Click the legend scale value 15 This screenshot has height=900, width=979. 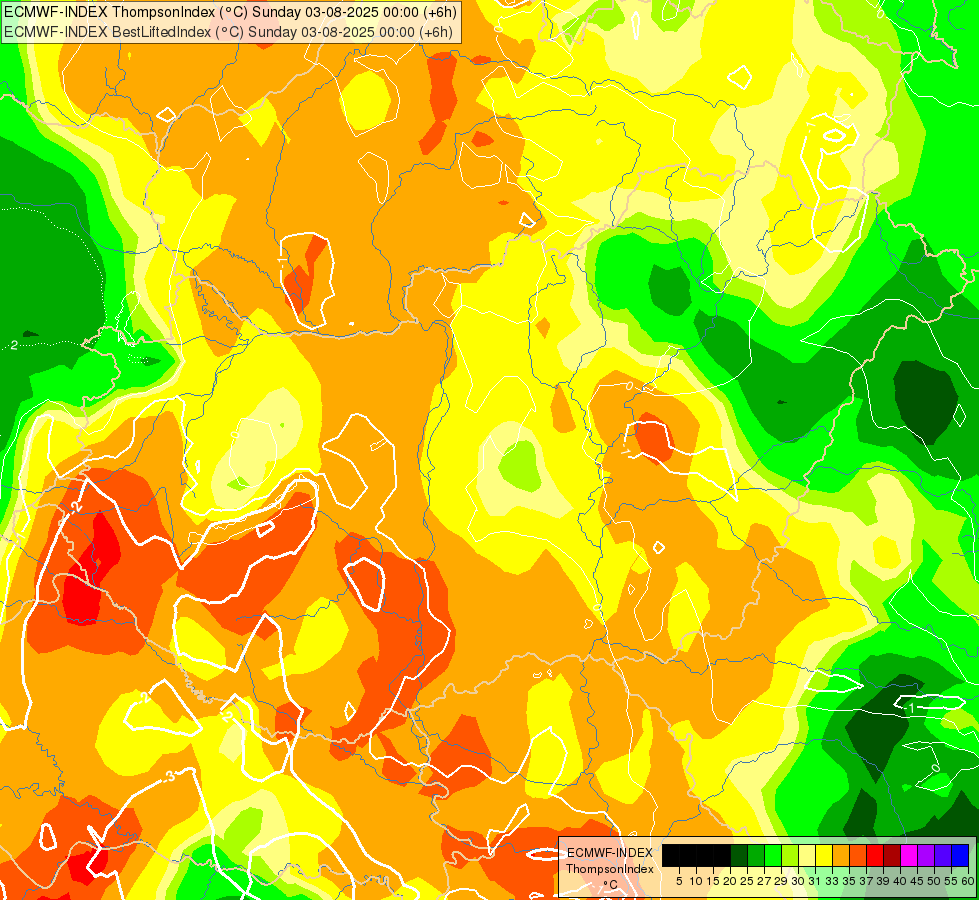click(713, 881)
